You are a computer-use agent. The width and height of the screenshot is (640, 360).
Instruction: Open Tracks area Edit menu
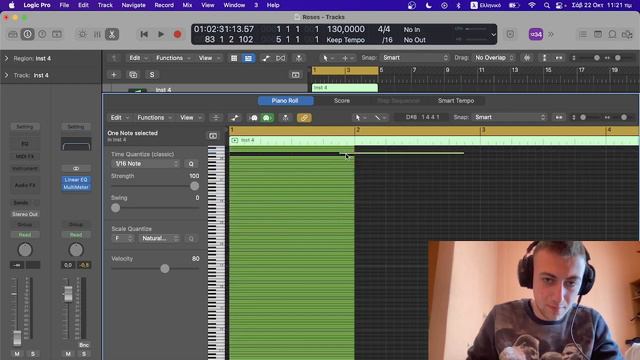click(x=138, y=58)
